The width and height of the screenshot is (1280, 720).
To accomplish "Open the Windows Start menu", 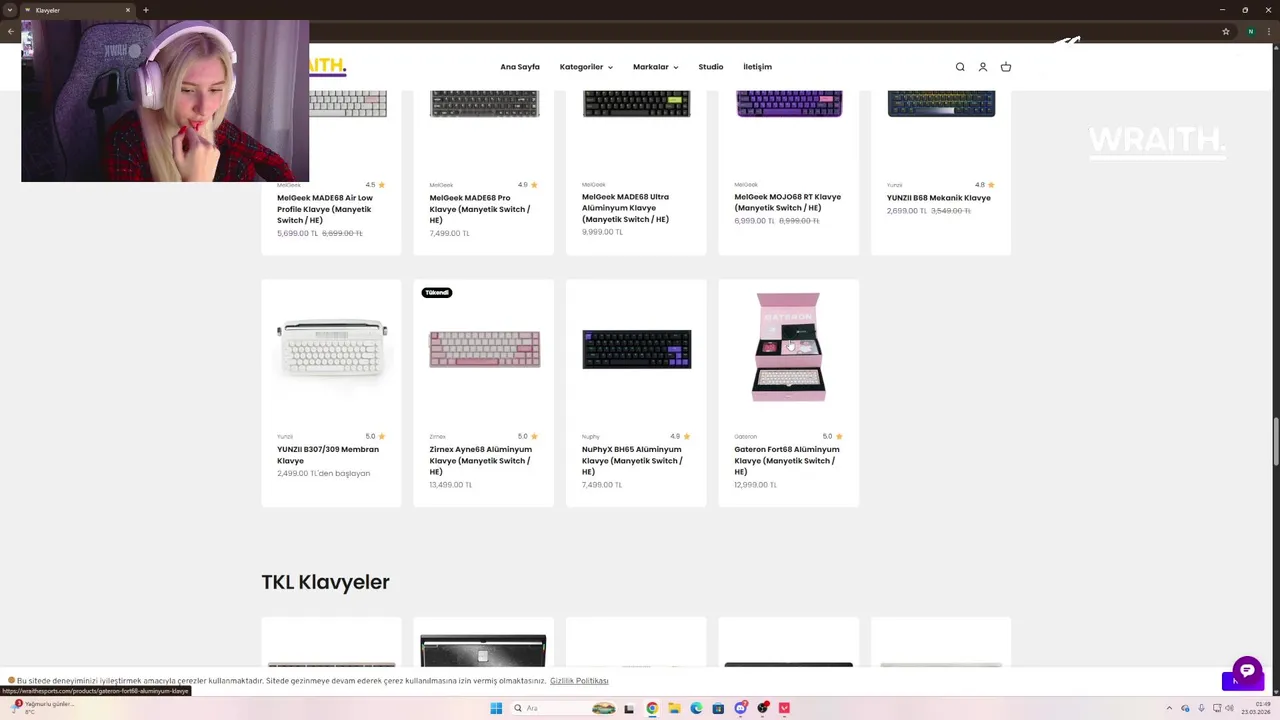I will pyautogui.click(x=496, y=708).
